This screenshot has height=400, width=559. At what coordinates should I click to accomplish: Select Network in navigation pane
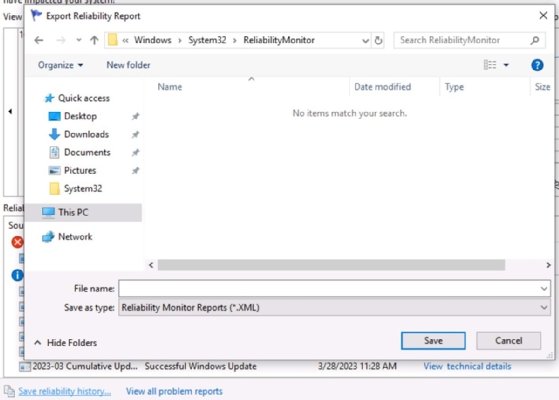[x=75, y=237]
